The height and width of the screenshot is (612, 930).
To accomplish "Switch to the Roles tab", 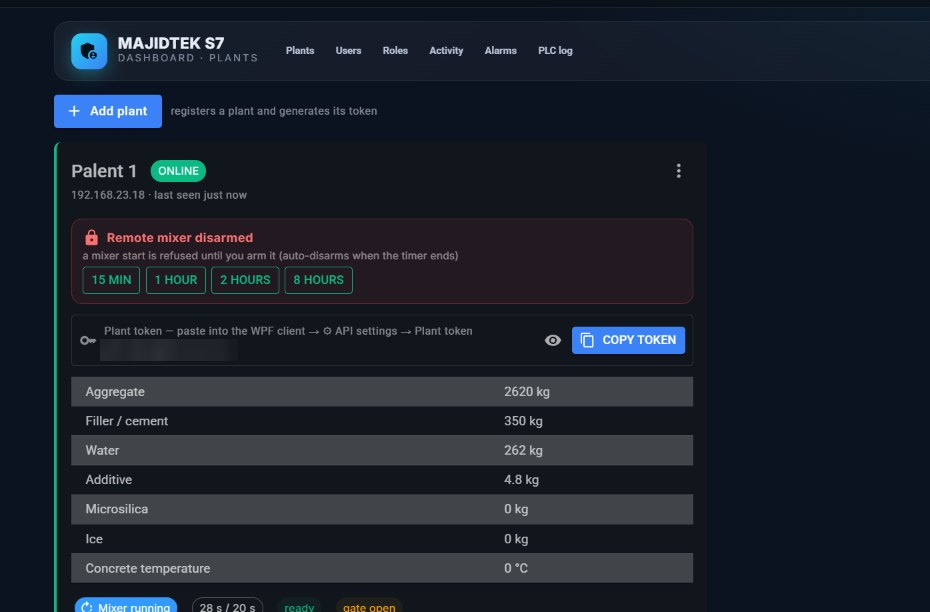I will coord(395,51).
